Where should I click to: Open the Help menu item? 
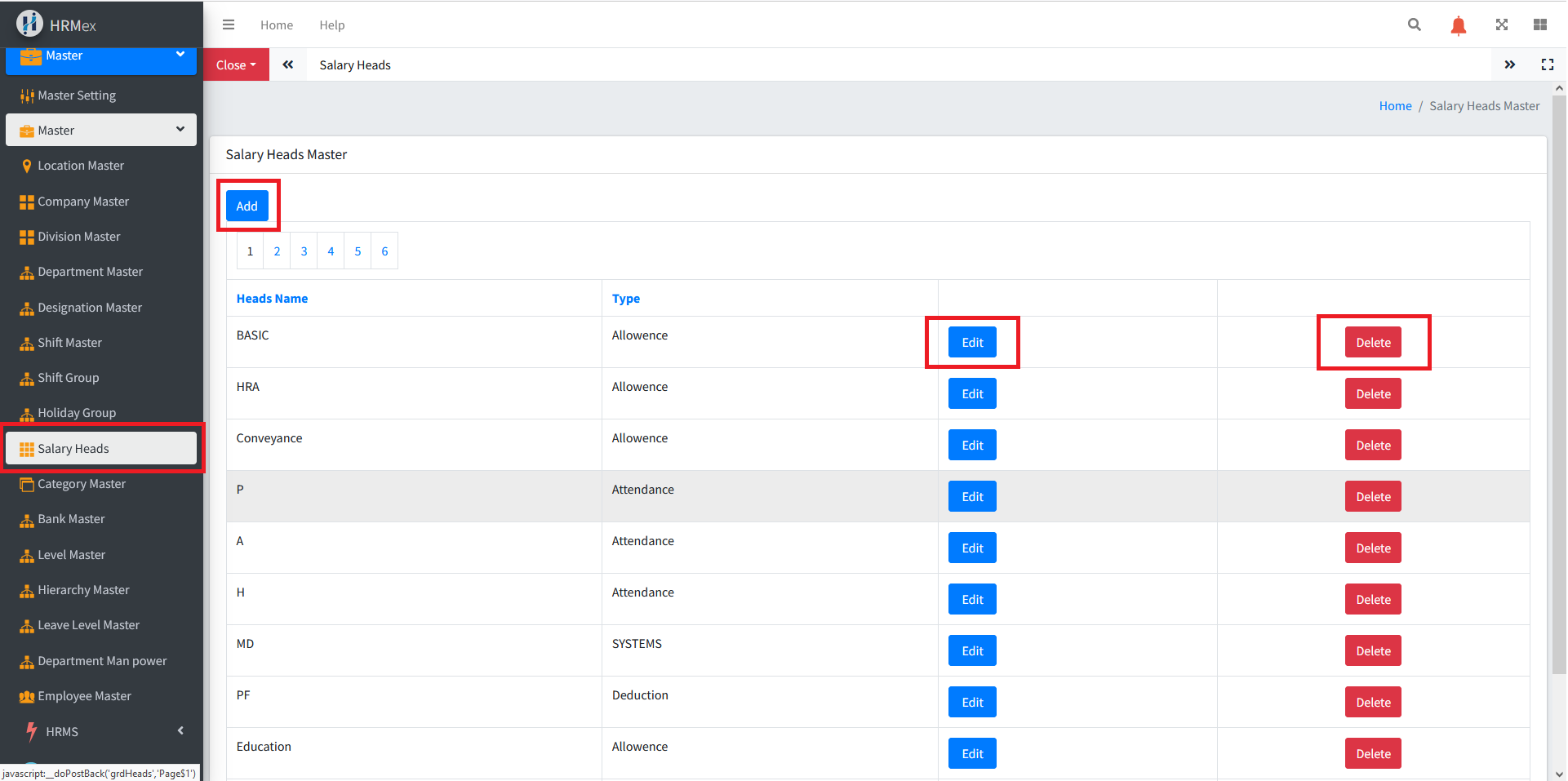click(331, 25)
